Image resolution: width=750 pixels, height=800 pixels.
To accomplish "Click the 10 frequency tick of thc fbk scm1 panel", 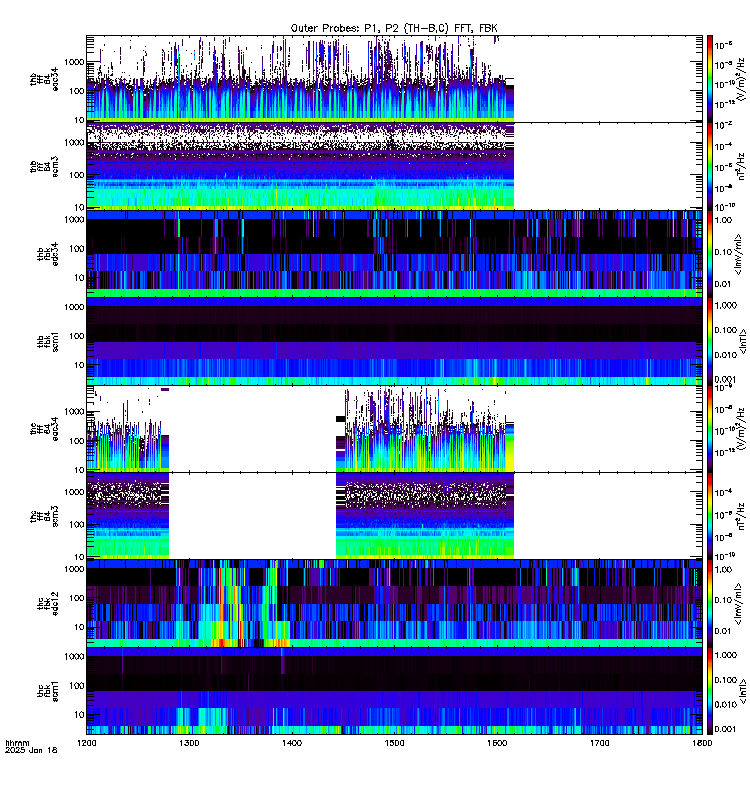I will click(79, 714).
